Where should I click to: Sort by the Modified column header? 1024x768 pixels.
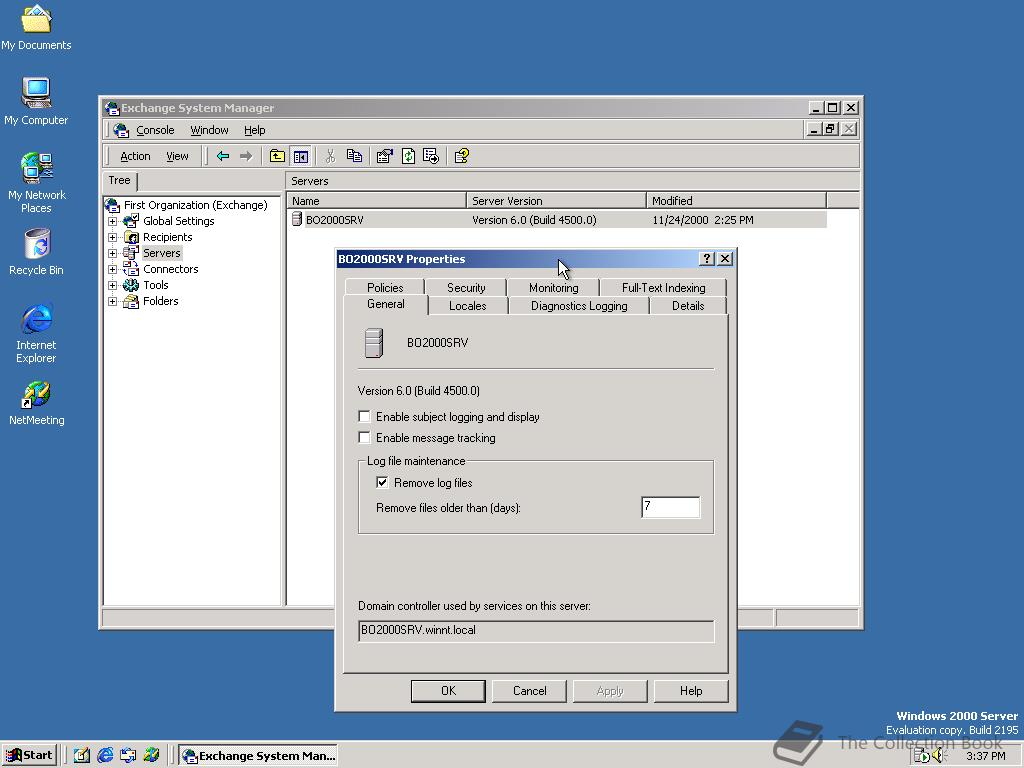(x=737, y=200)
